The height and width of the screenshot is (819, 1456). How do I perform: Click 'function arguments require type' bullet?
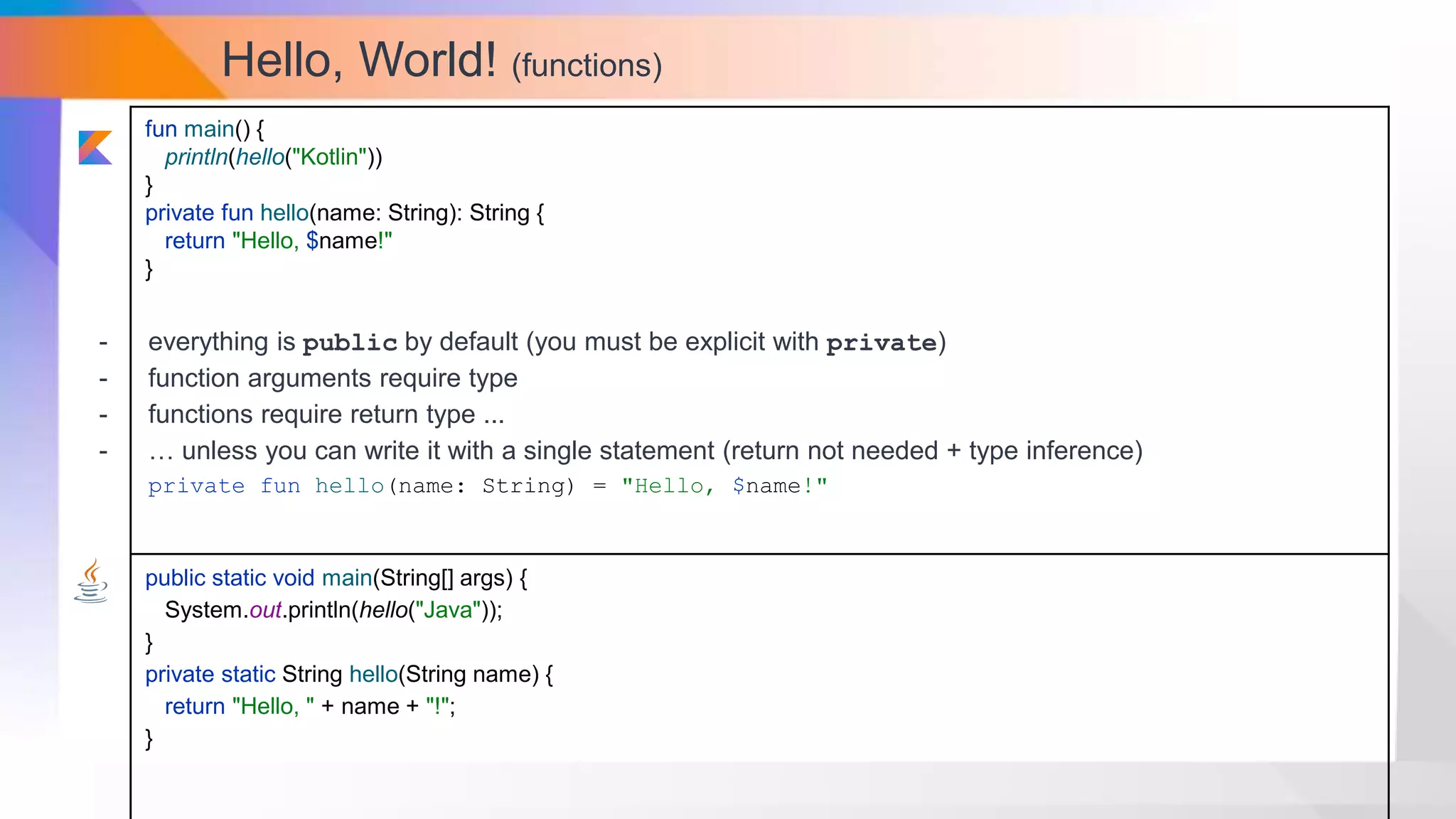click(x=333, y=378)
